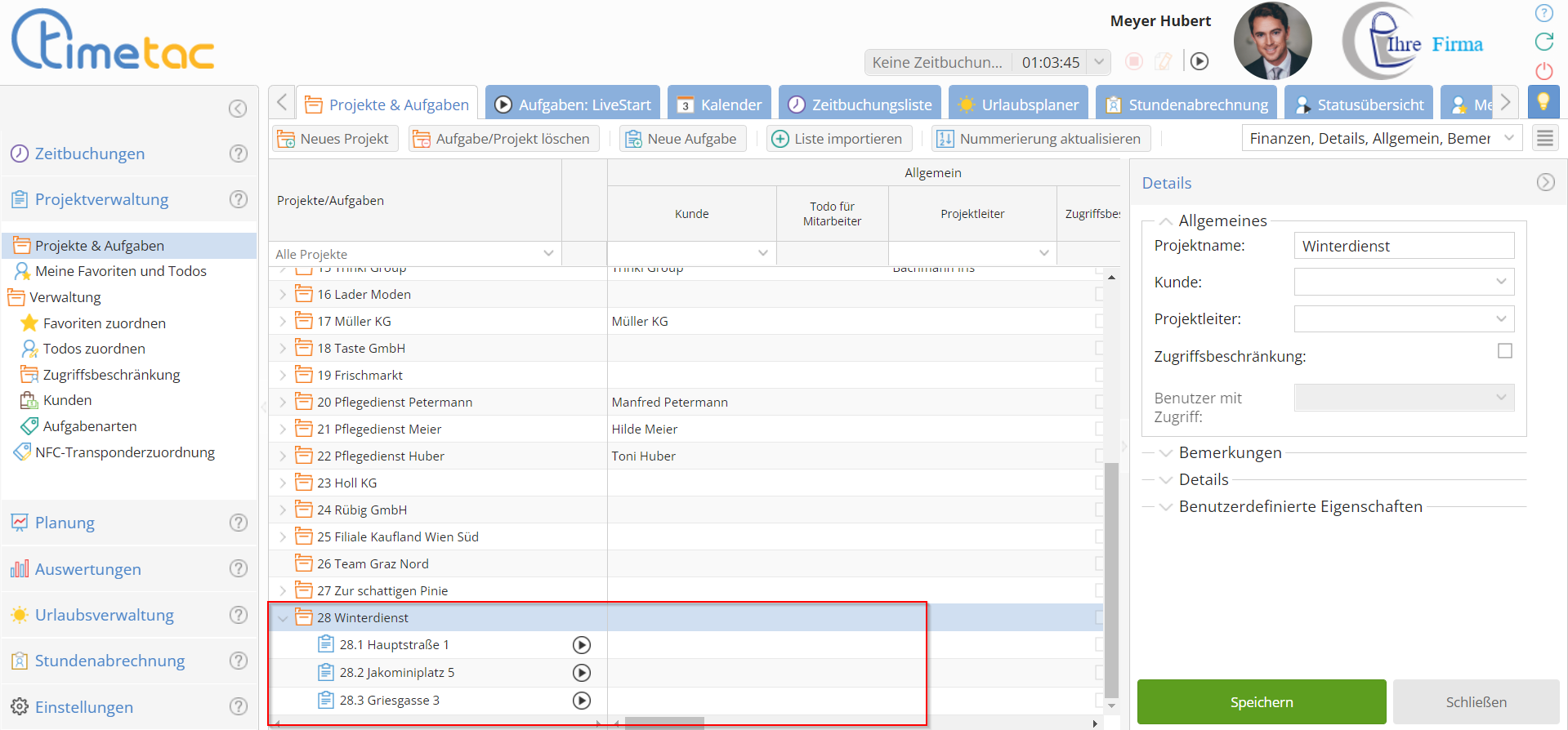
Task: Click play icon for 28.3 Griesgasse 3
Action: [x=581, y=701]
